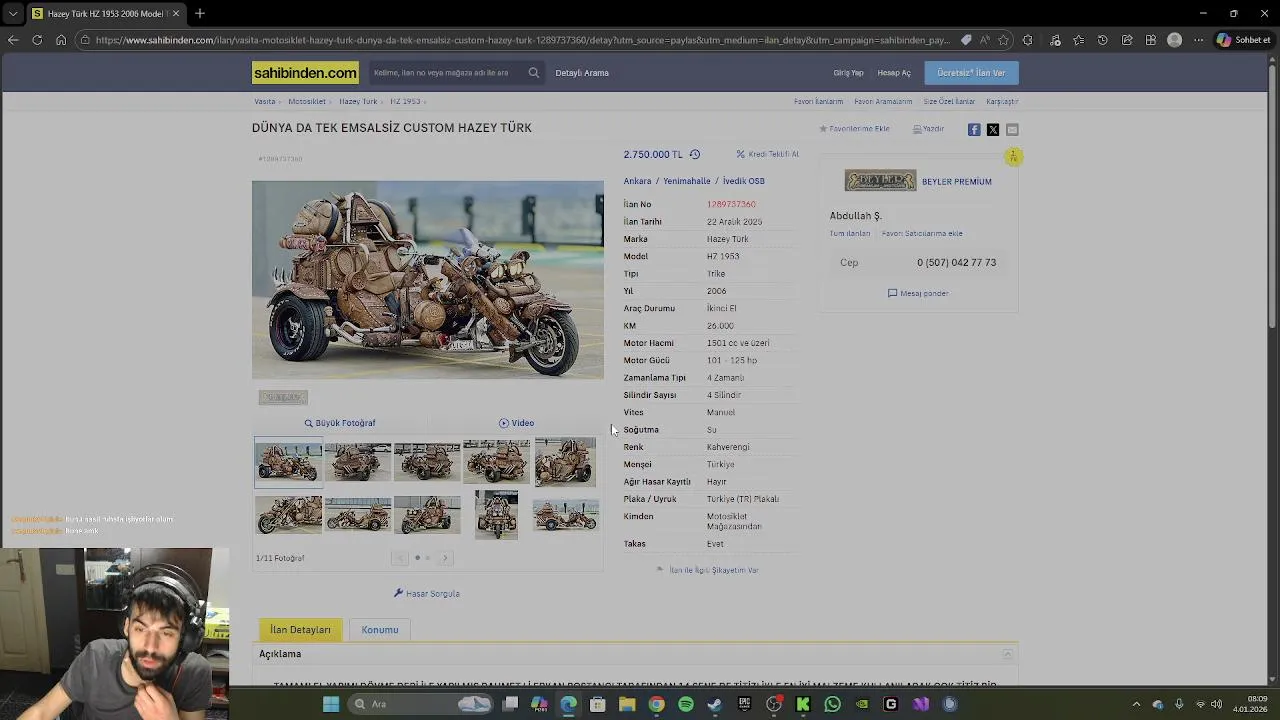Play the listing Video
1280x720 pixels.
pyautogui.click(x=516, y=423)
